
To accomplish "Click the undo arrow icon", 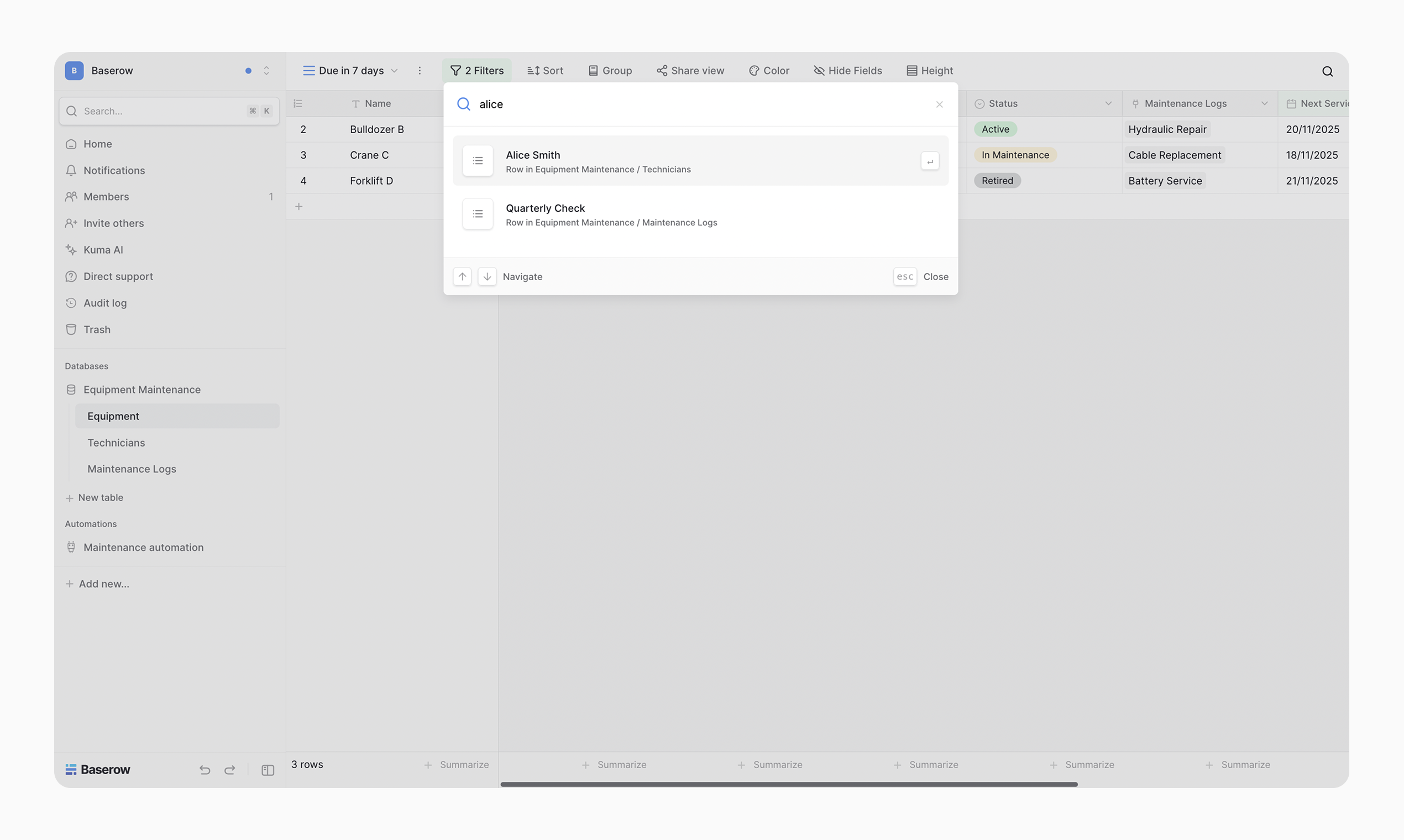I will (x=205, y=770).
